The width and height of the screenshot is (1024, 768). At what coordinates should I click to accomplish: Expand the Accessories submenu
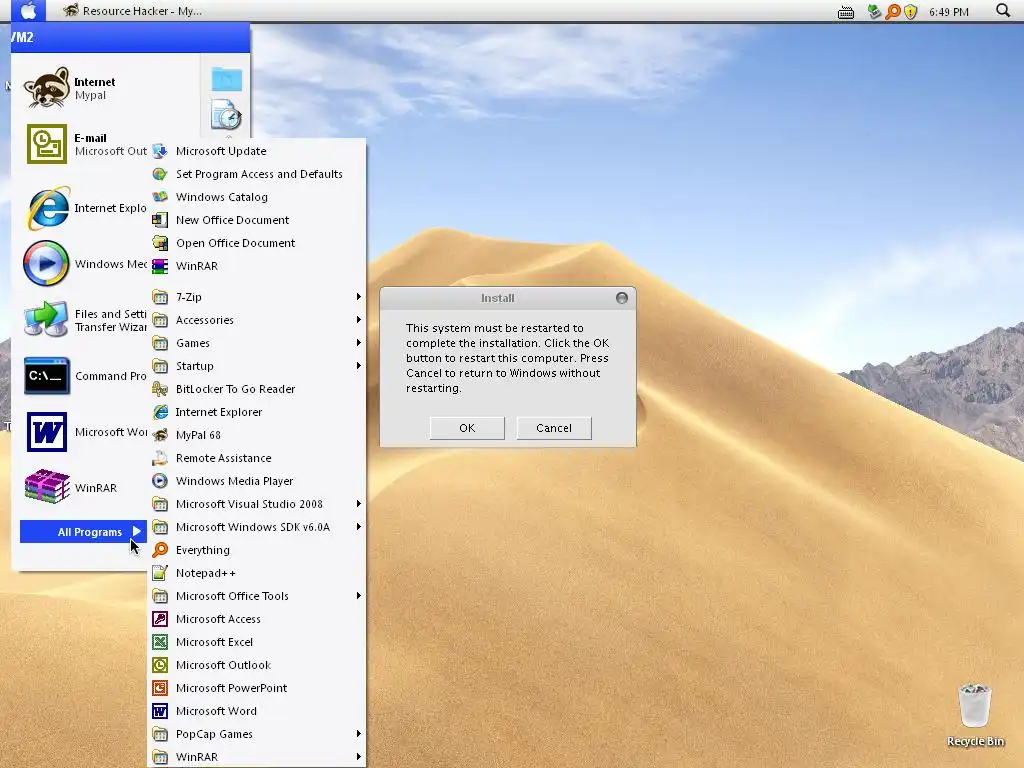(257, 320)
